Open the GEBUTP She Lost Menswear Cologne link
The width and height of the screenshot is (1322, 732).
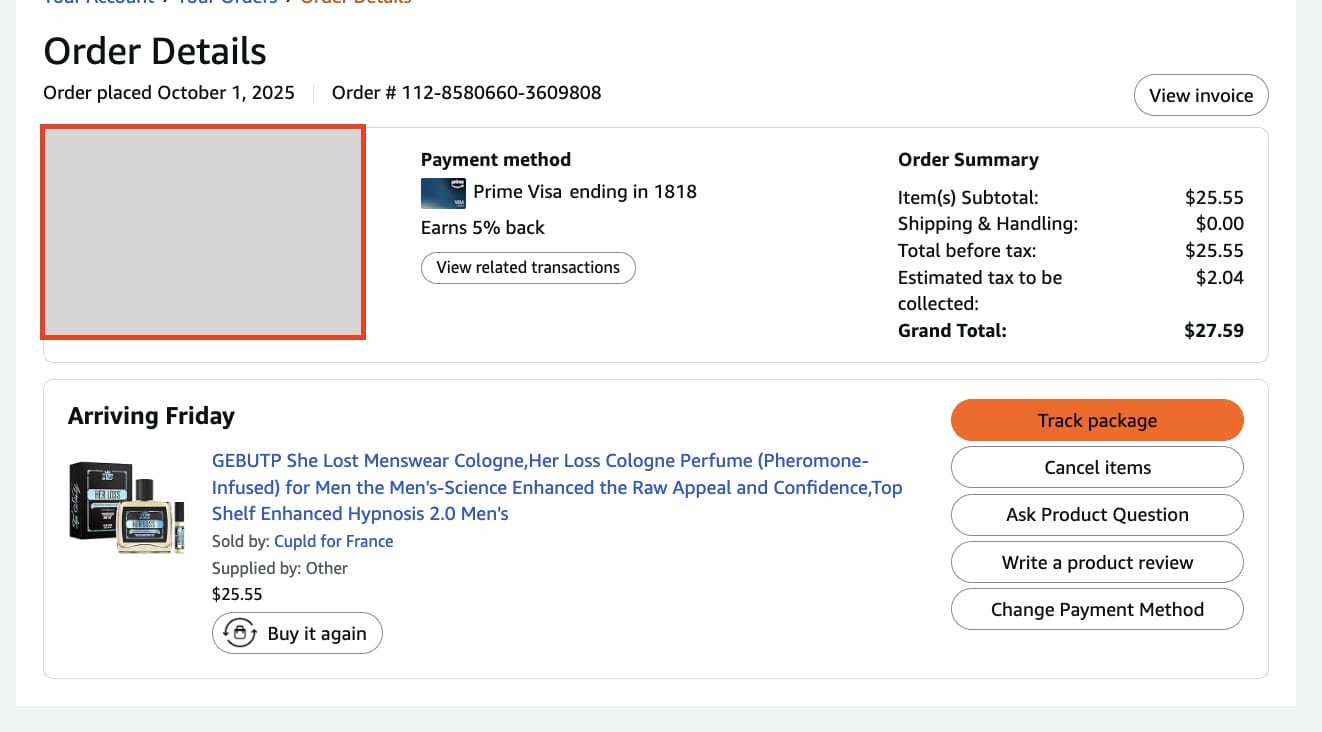(x=557, y=487)
